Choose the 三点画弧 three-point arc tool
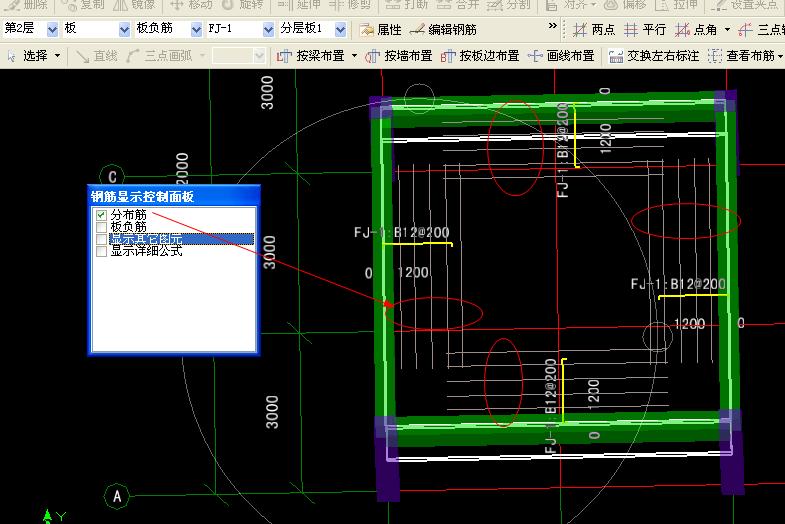 (159, 56)
